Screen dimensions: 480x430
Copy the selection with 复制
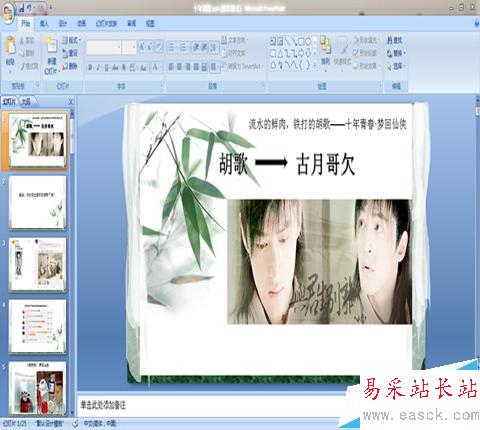(27, 53)
